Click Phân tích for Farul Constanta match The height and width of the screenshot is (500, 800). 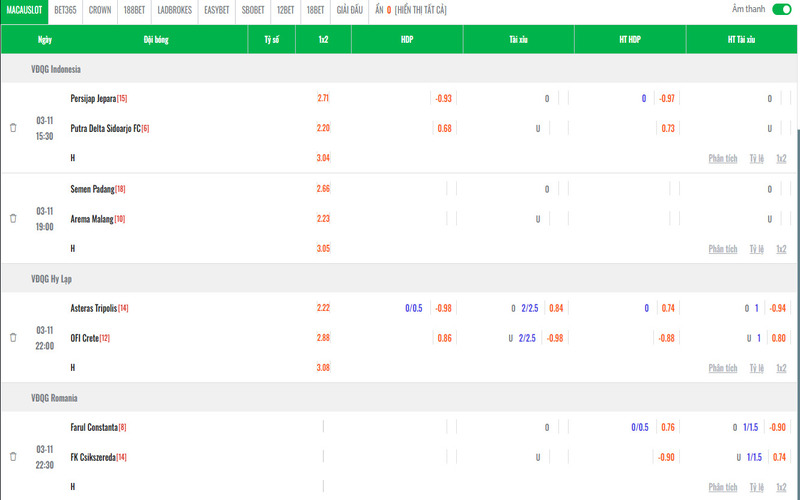pos(722,487)
